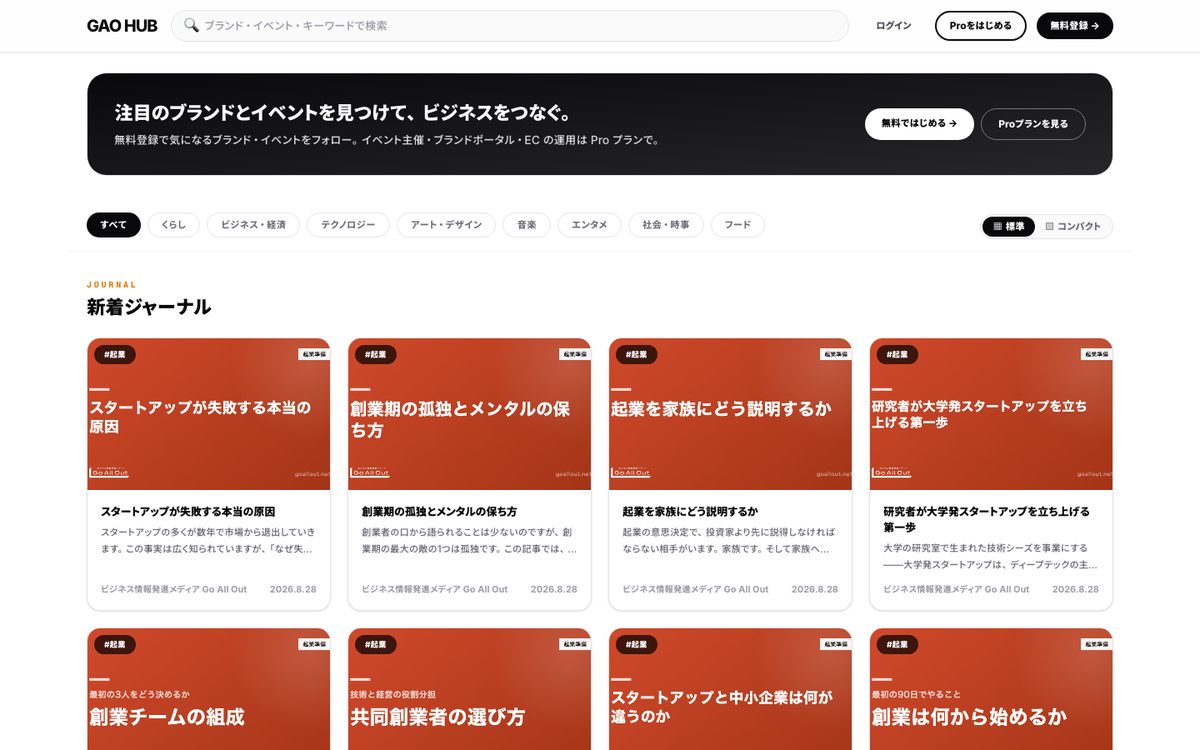
Task: Focus the brand and event search field
Action: 510,26
